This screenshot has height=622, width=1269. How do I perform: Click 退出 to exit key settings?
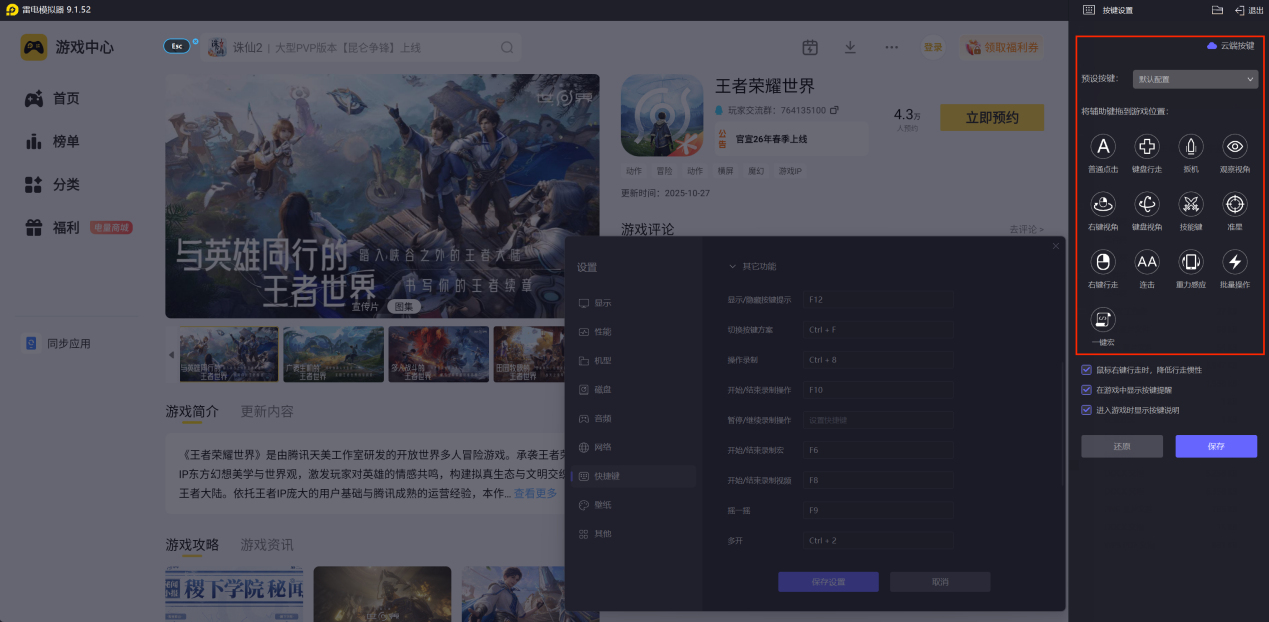pyautogui.click(x=1249, y=10)
